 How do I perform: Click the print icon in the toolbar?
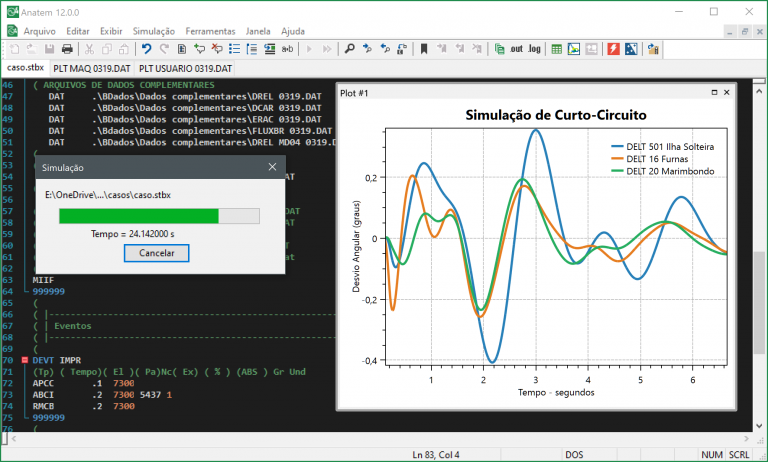pos(67,48)
